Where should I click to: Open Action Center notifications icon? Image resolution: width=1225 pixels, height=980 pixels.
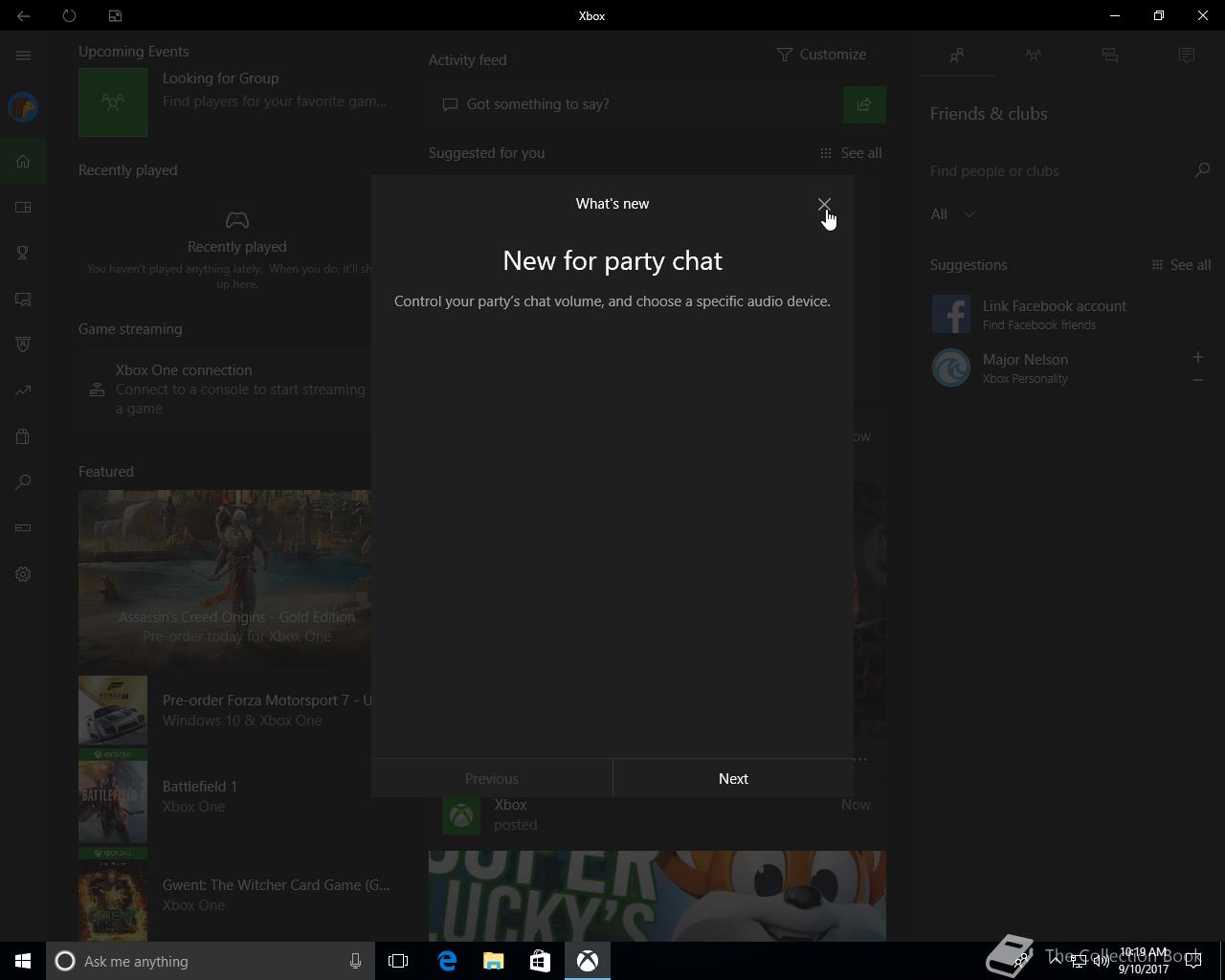point(1193,961)
